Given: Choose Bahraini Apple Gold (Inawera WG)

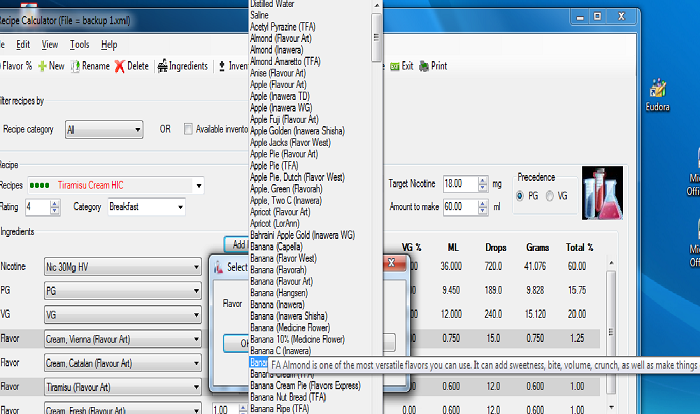Looking at the screenshot, I should 302,235.
